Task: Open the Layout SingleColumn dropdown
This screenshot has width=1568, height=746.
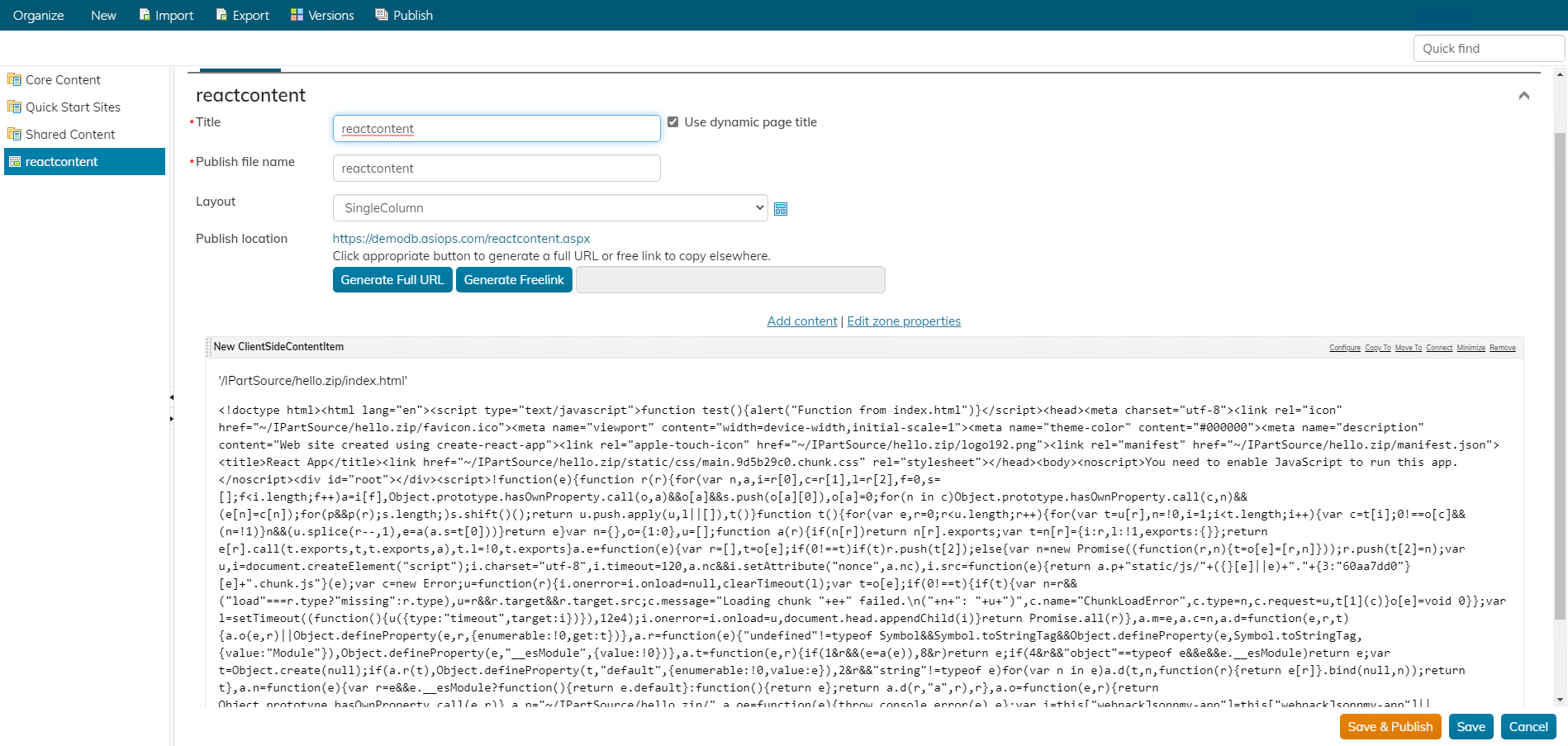Action: (x=550, y=207)
